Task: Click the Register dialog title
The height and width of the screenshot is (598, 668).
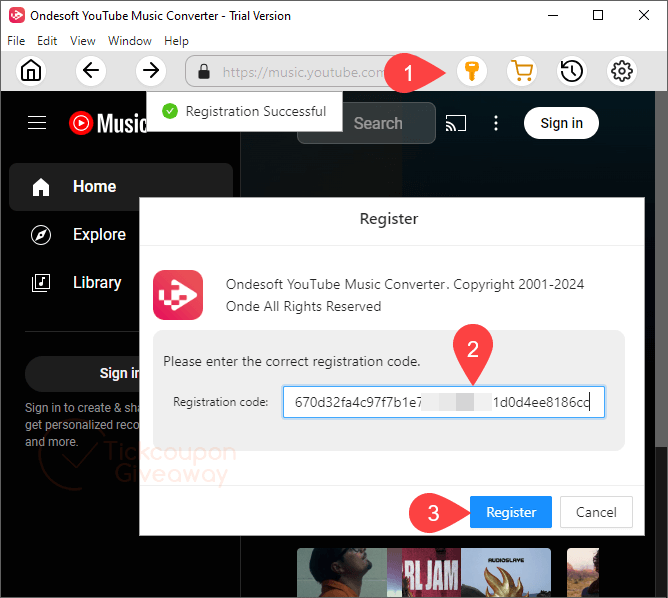Action: pos(389,219)
